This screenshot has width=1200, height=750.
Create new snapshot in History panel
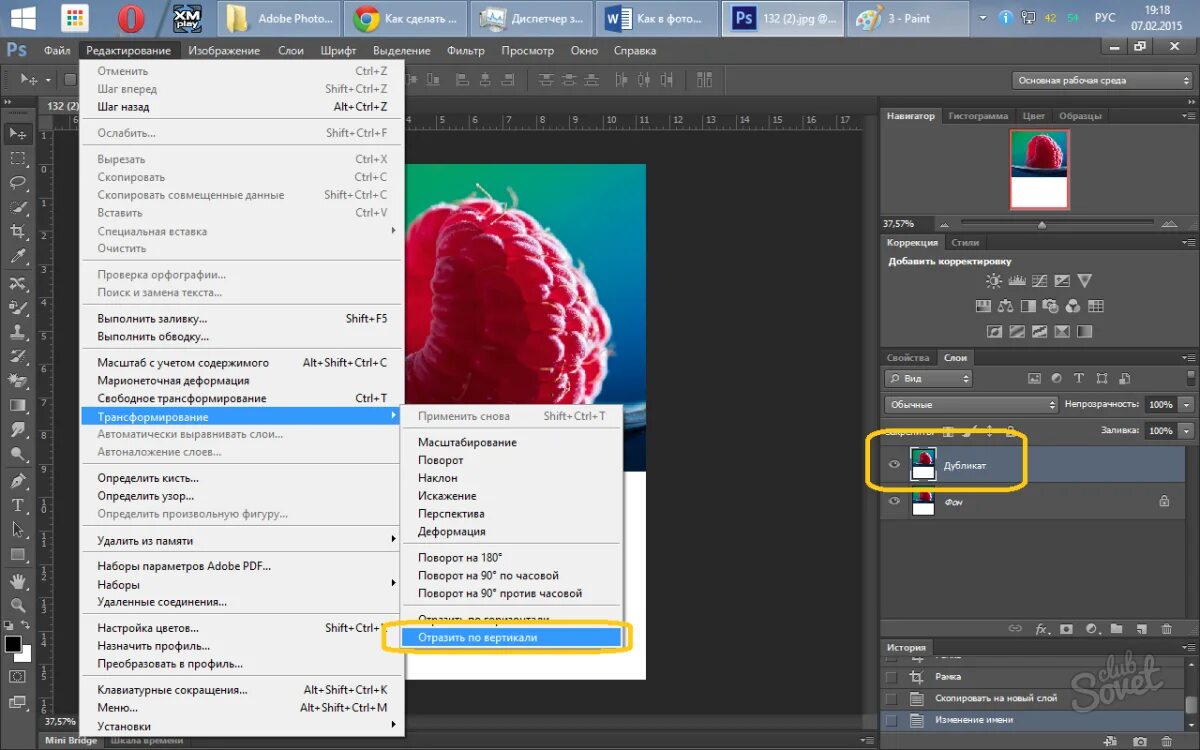pyautogui.click(x=1139, y=742)
